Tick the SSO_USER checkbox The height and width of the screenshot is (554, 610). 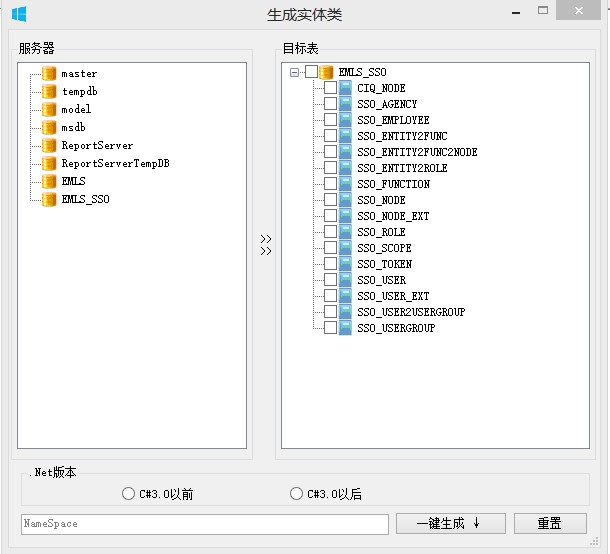click(x=330, y=279)
